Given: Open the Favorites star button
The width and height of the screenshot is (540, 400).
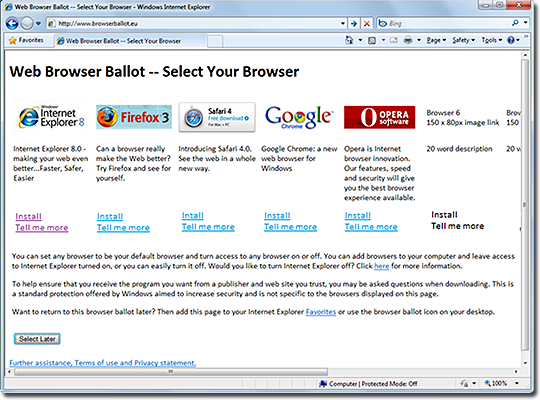Looking at the screenshot, I should (26, 40).
